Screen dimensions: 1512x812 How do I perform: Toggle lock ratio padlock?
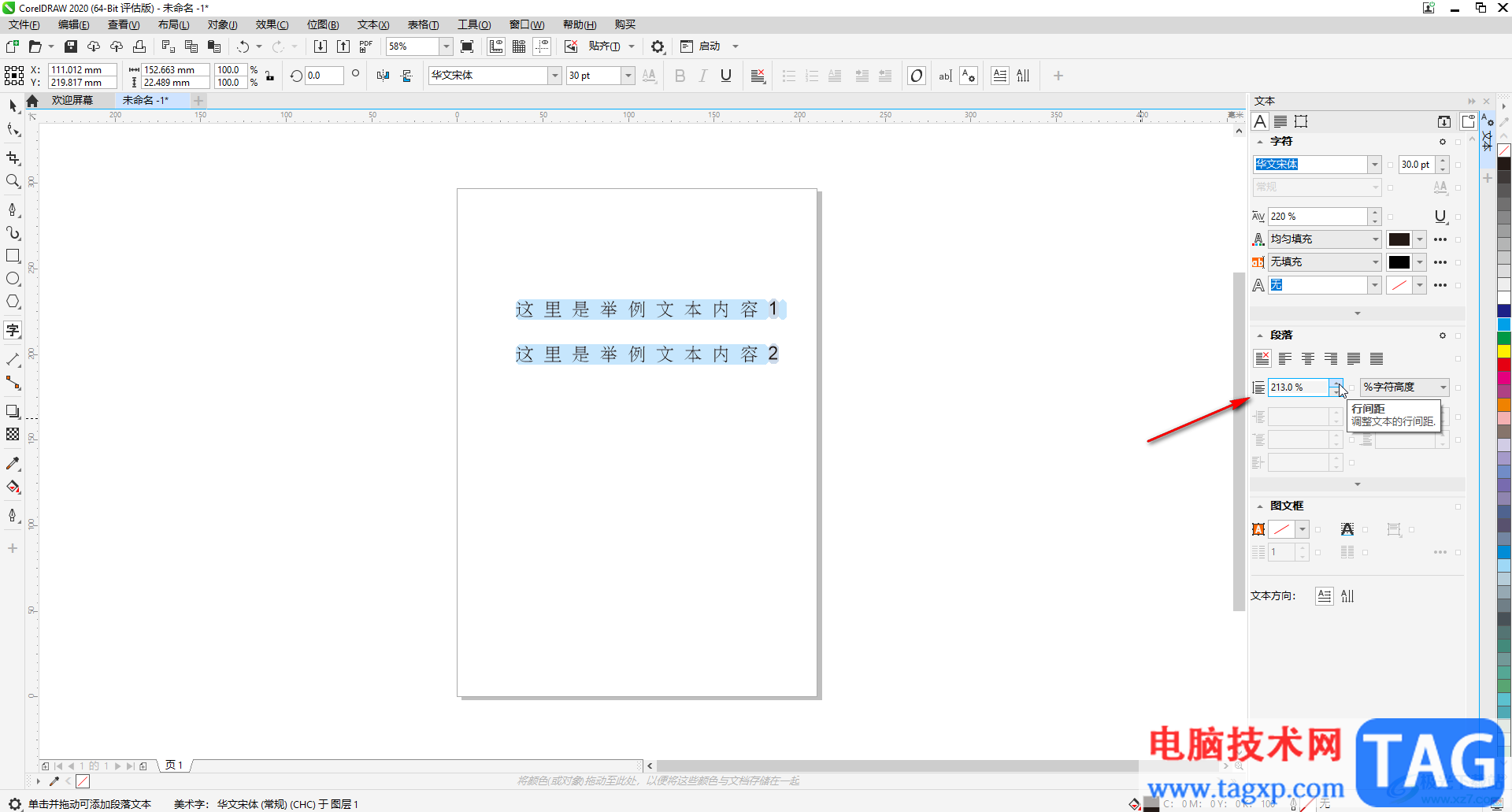click(270, 76)
